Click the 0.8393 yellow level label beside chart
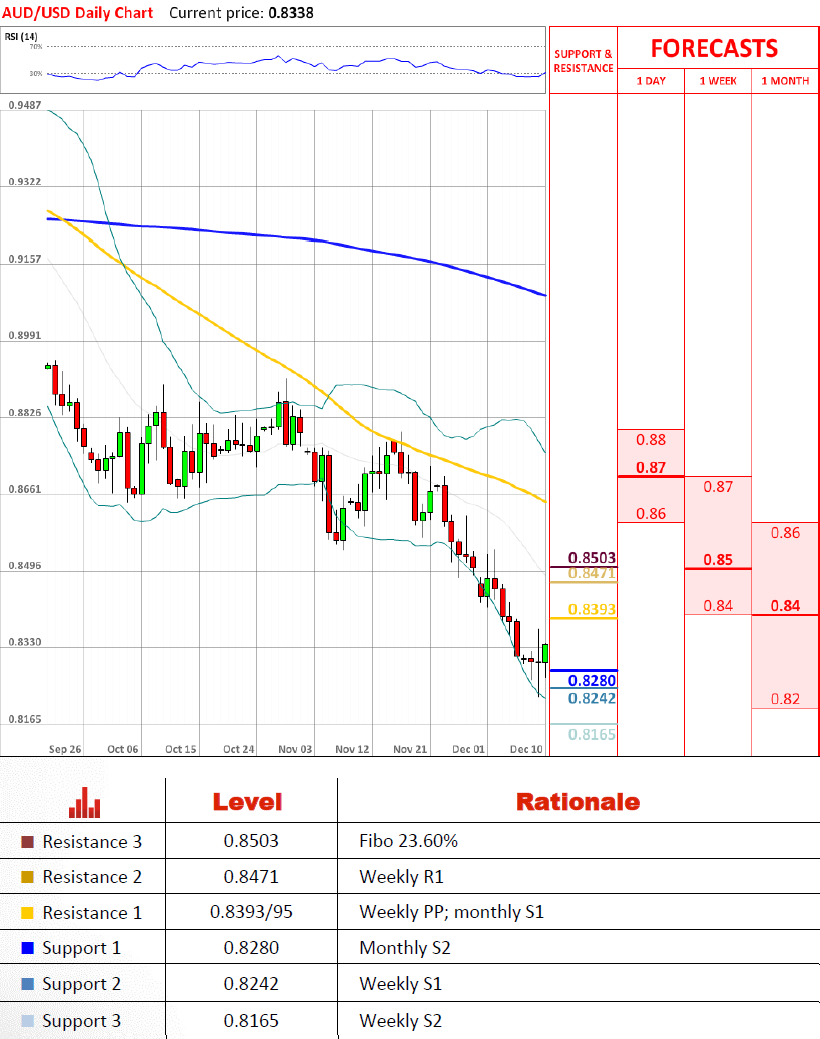 click(591, 609)
